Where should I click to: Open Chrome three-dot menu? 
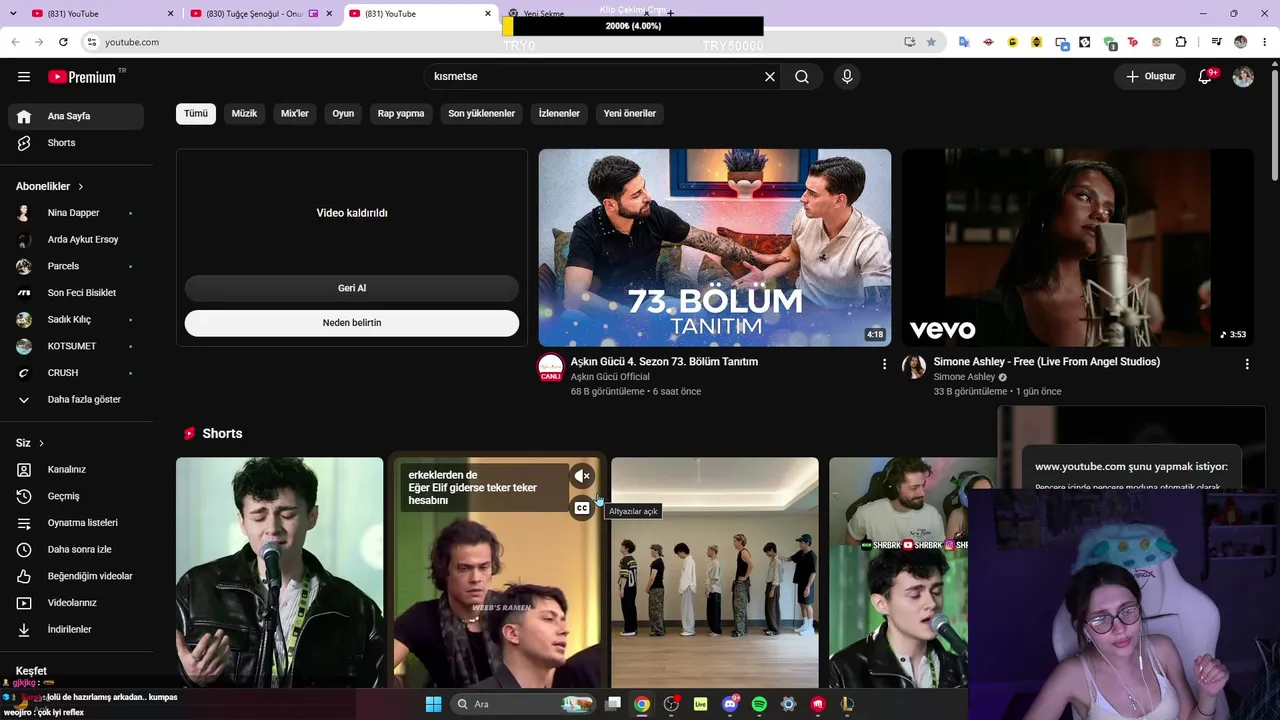(x=1265, y=42)
